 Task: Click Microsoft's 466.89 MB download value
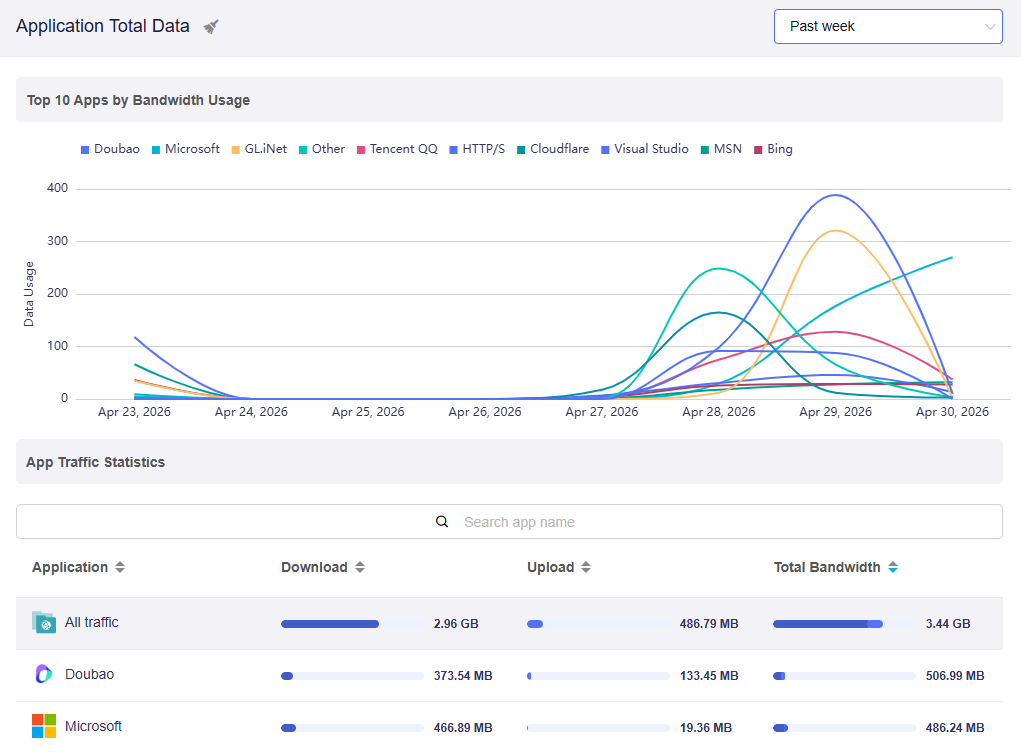coord(463,728)
